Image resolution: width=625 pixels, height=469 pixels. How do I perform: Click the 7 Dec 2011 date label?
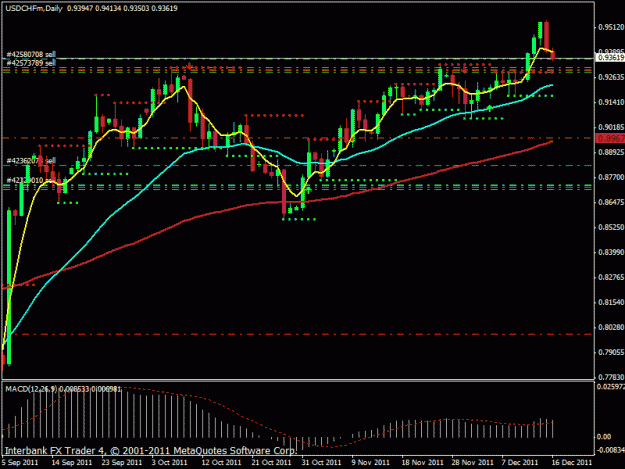[520, 462]
